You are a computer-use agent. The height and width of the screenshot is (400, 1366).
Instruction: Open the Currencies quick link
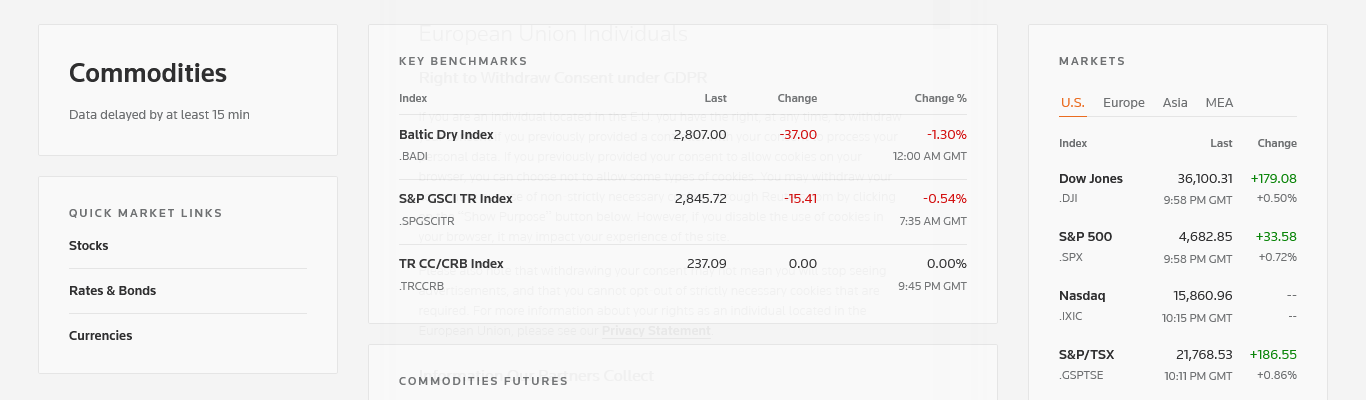100,336
